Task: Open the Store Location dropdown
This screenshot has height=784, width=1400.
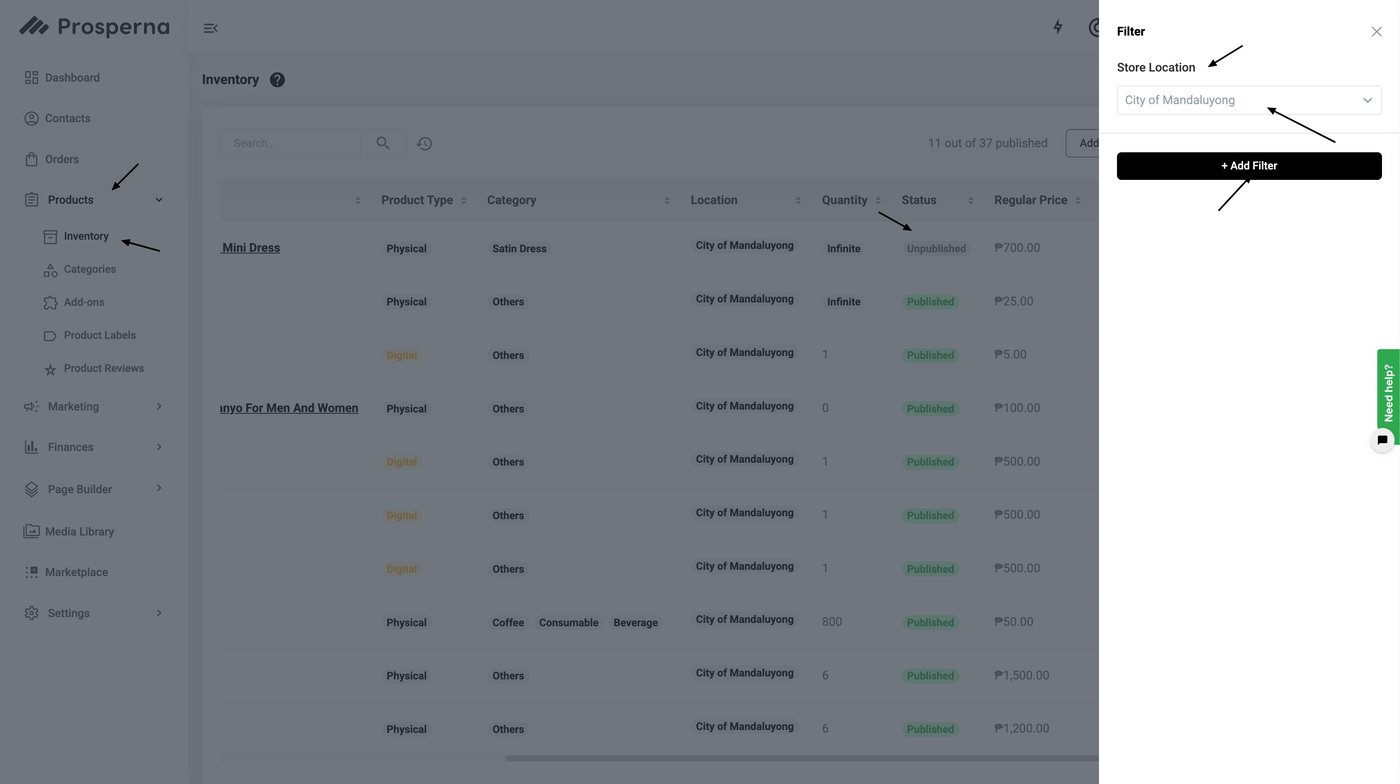Action: (1248, 100)
